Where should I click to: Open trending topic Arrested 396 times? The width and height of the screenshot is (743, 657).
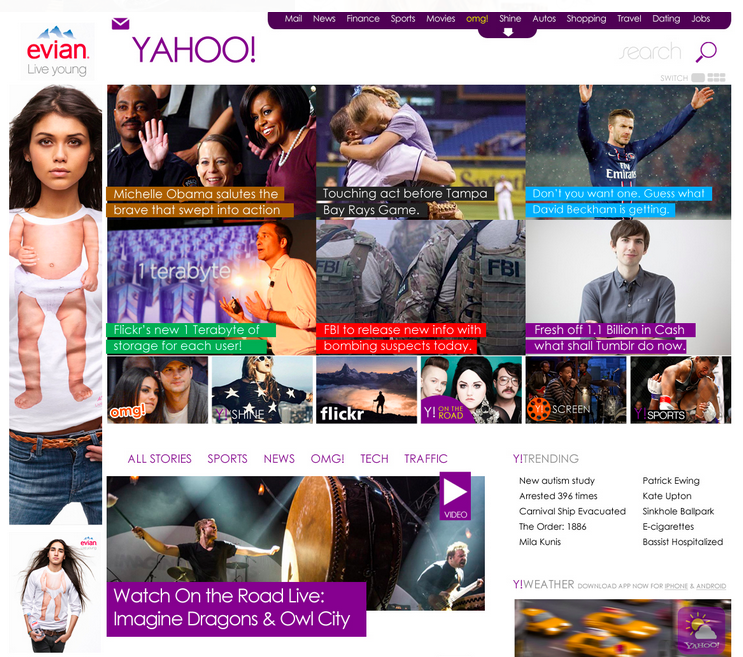(x=558, y=496)
